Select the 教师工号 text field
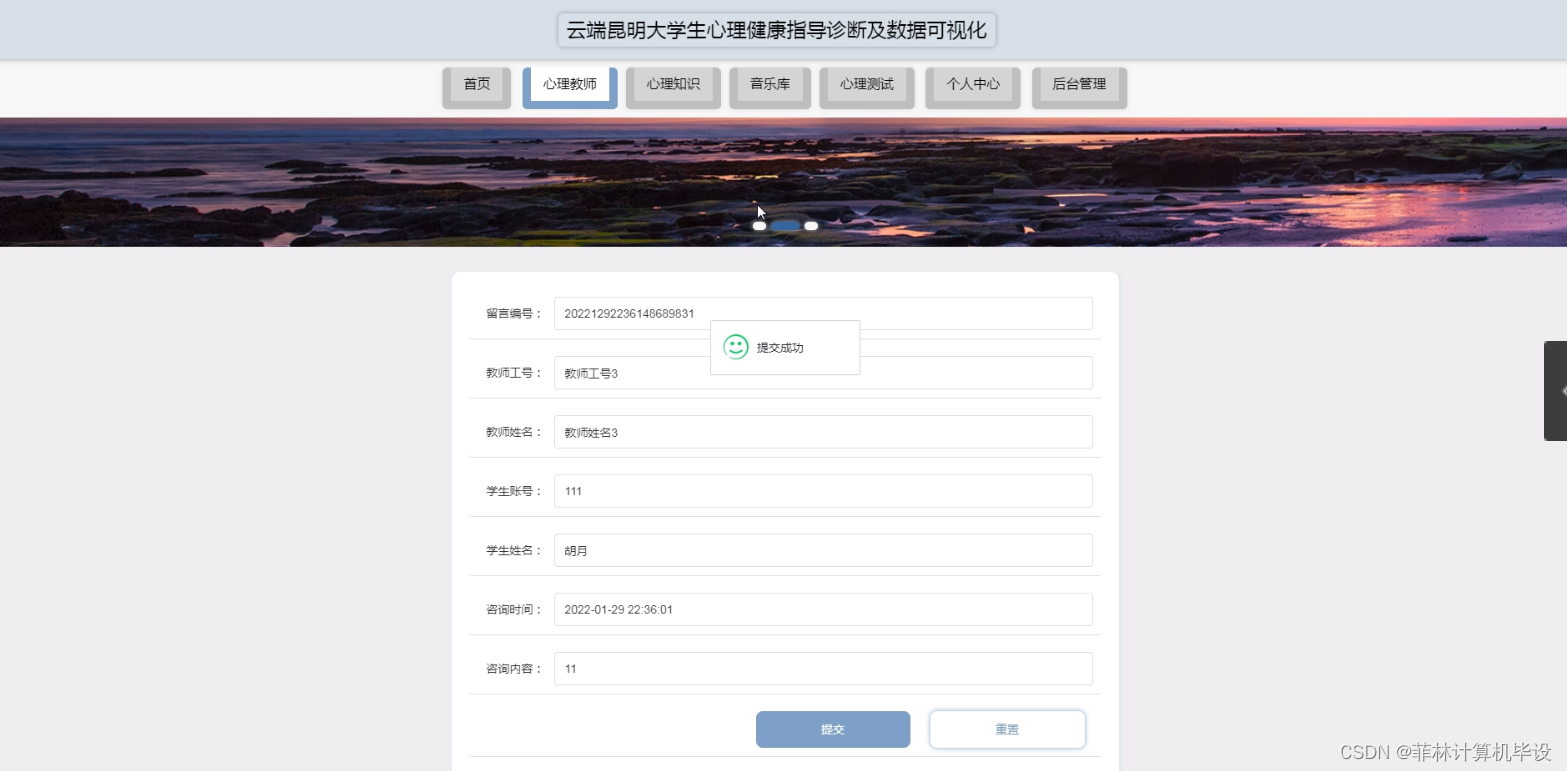Image resolution: width=1567 pixels, height=771 pixels. tap(822, 372)
